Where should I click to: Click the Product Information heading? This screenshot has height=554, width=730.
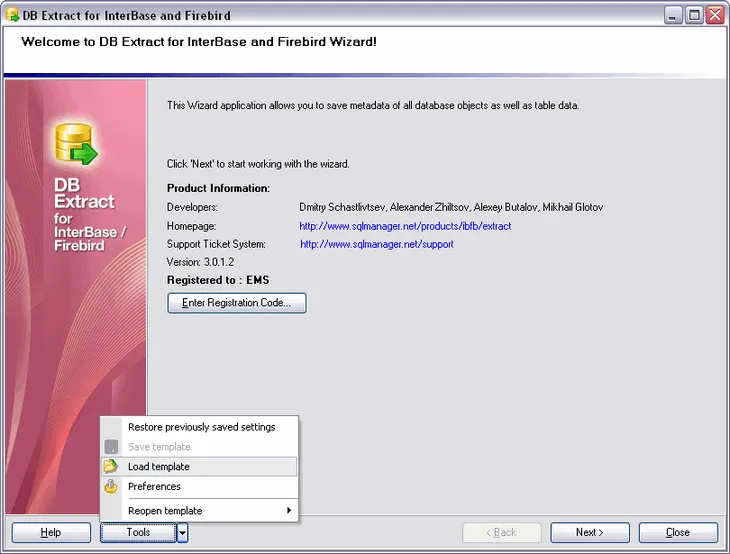[x=218, y=188]
